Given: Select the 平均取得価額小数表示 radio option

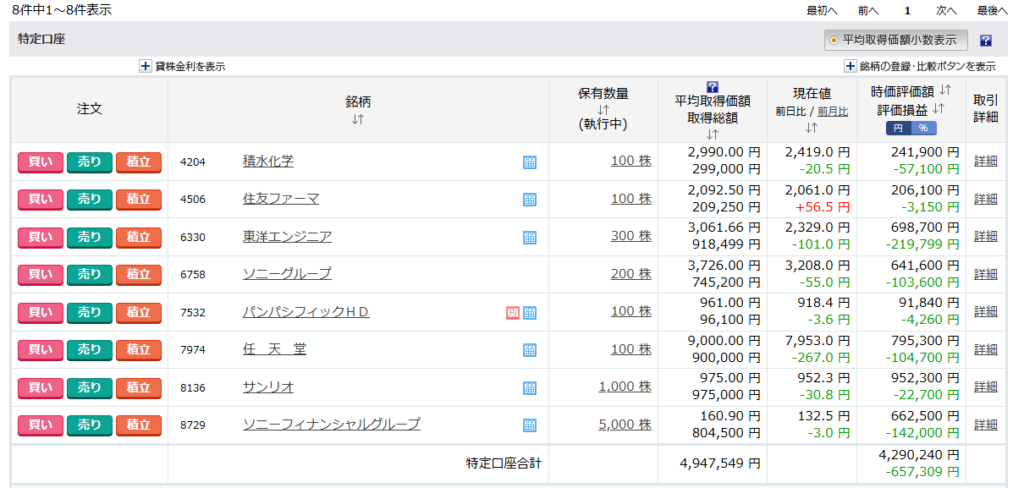Looking at the screenshot, I should click(833, 41).
